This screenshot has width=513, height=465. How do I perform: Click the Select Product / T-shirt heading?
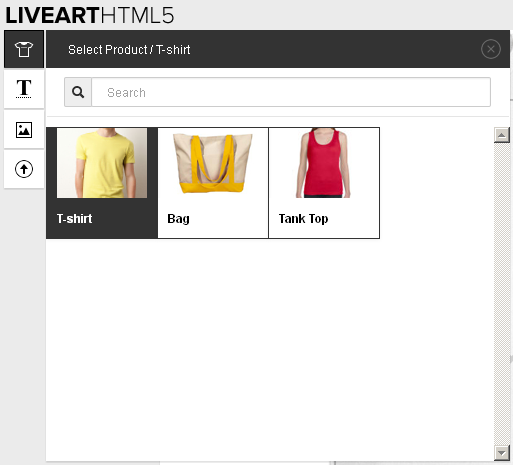pos(129,50)
